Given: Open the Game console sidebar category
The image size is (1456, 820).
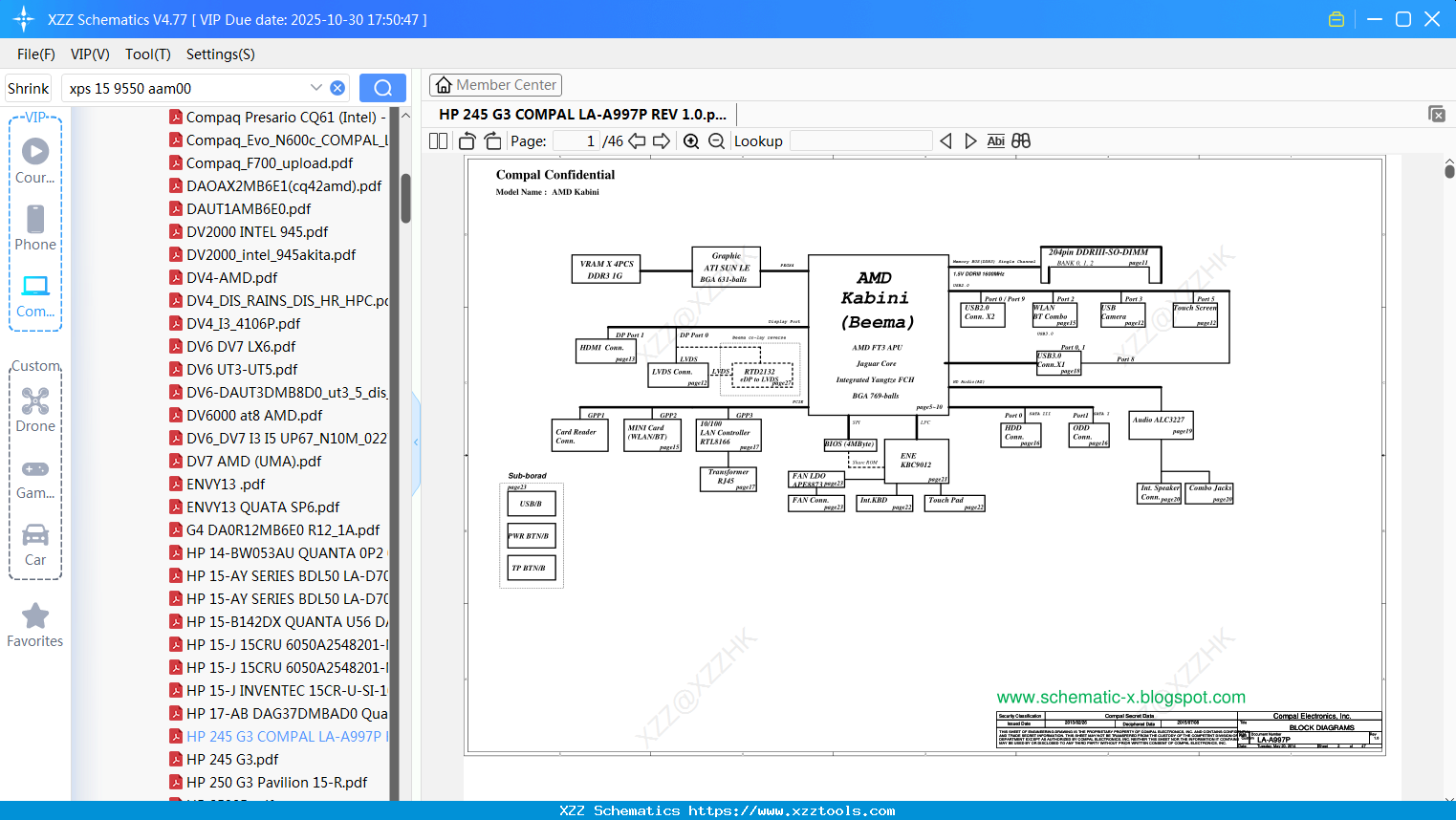Looking at the screenshot, I should pos(35,478).
